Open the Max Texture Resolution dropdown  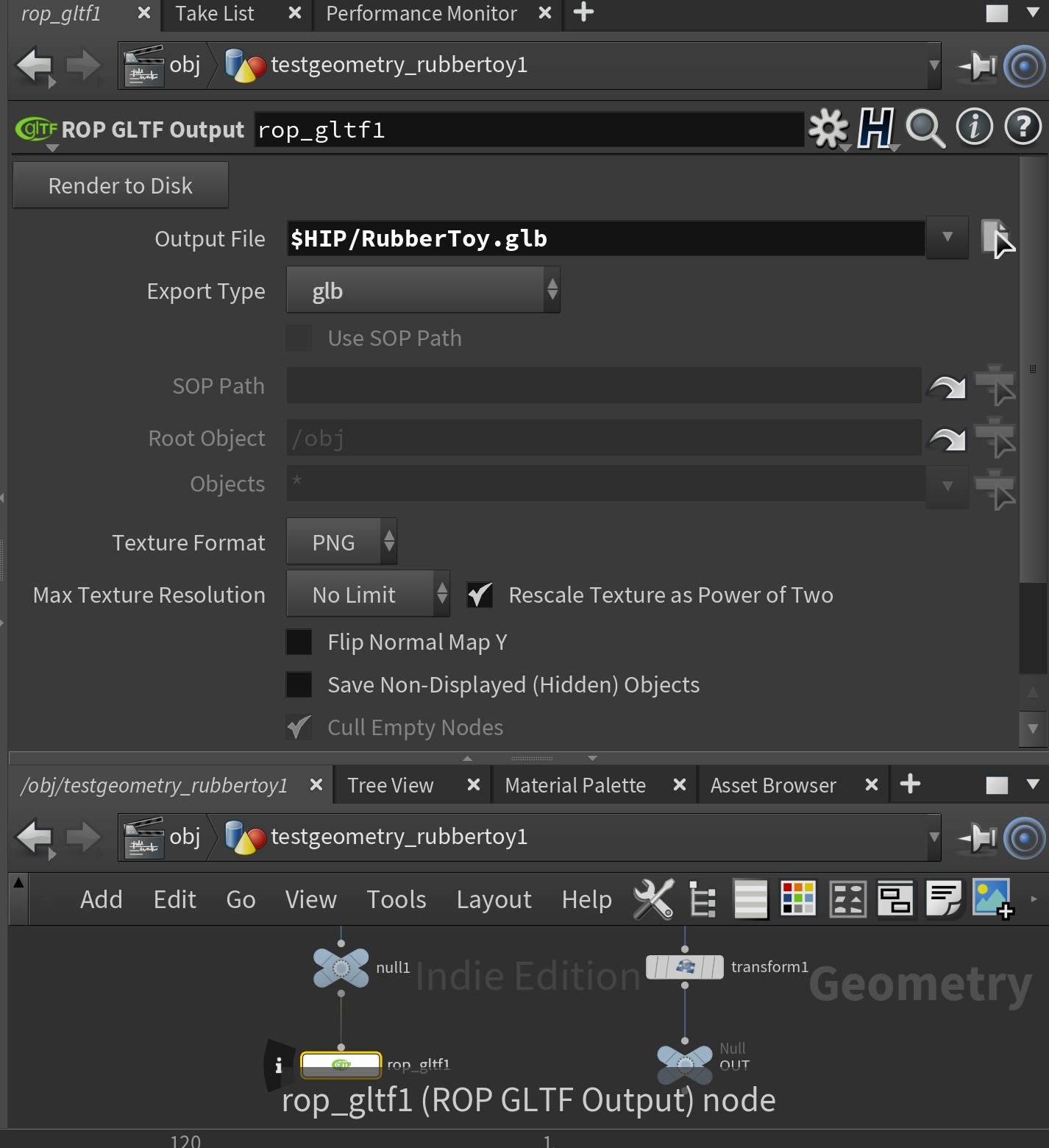tap(368, 593)
